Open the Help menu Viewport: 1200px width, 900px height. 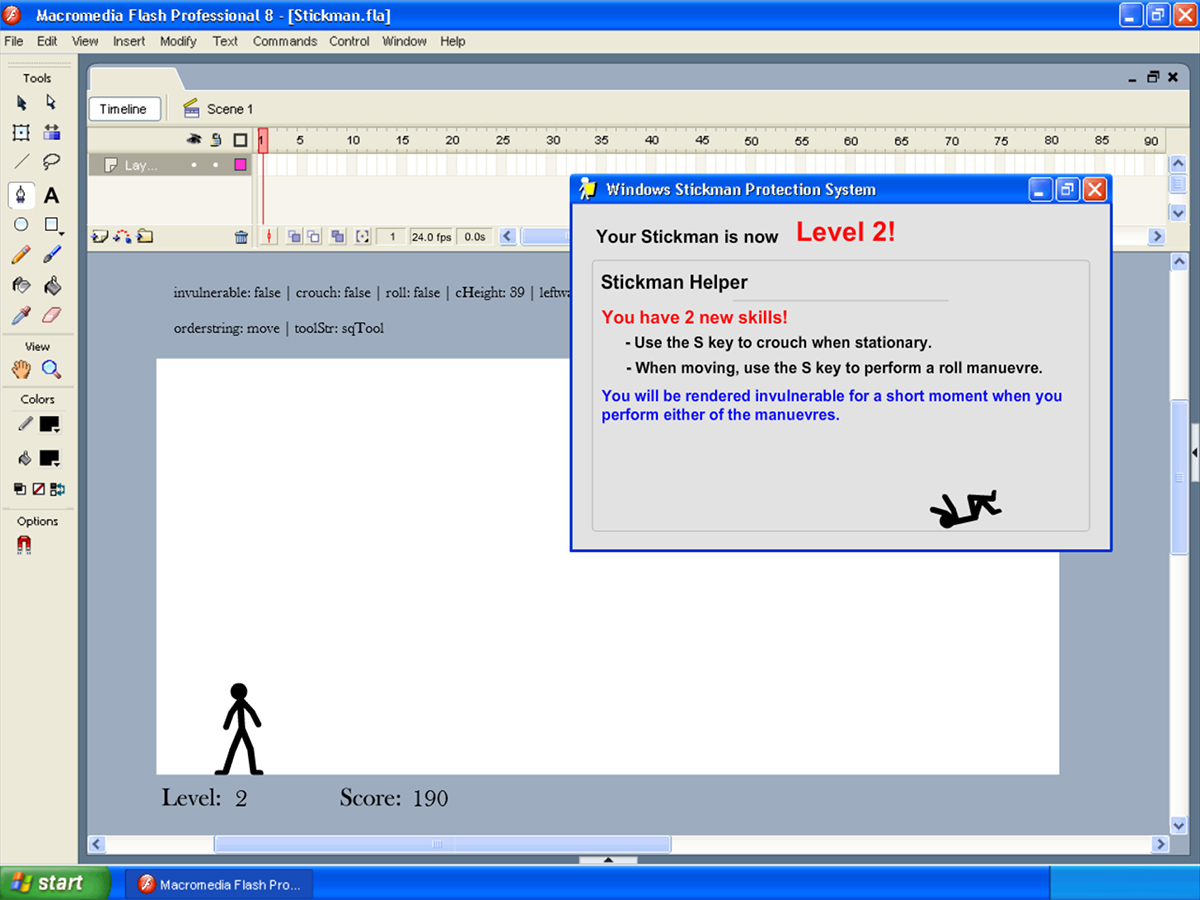click(453, 41)
